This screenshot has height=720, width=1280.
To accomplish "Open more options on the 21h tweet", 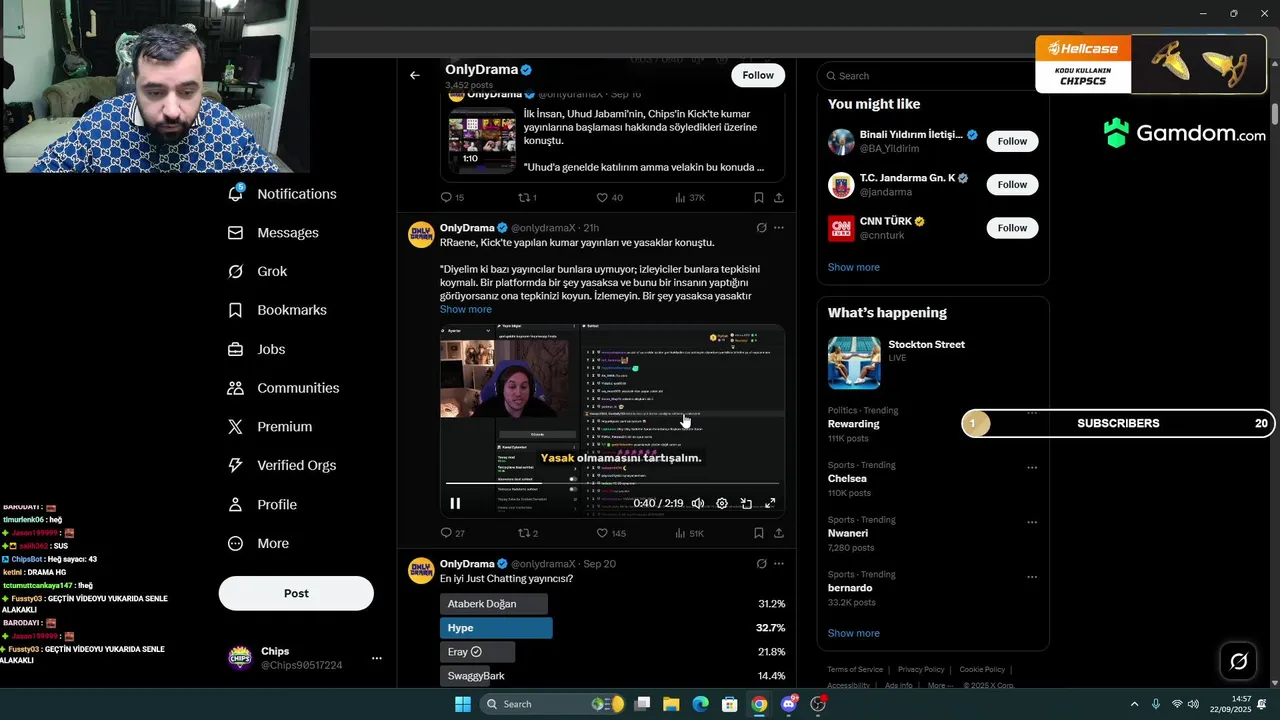I will pos(779,228).
